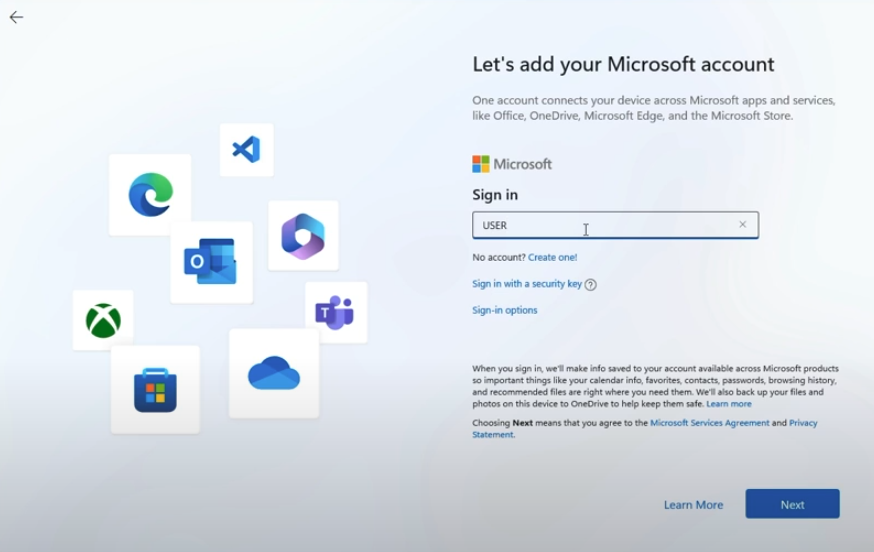Image resolution: width=874 pixels, height=552 pixels.
Task: Click the Xbox icon tile
Action: (103, 321)
